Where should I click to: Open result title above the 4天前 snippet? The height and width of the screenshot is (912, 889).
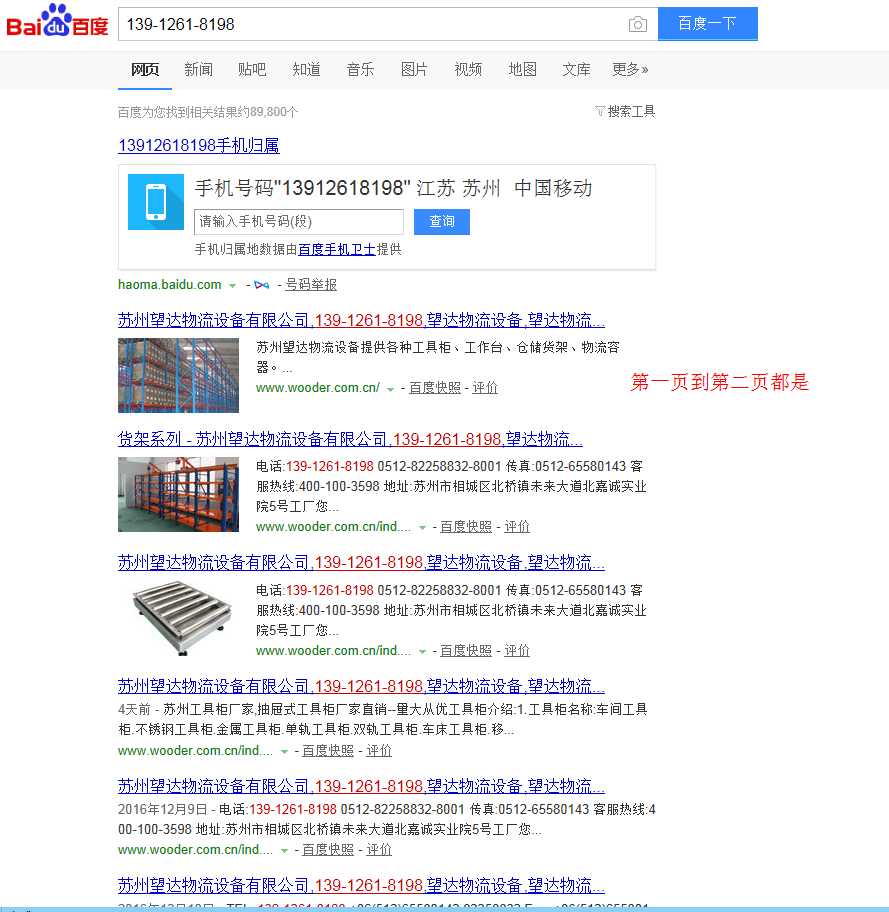coord(361,686)
